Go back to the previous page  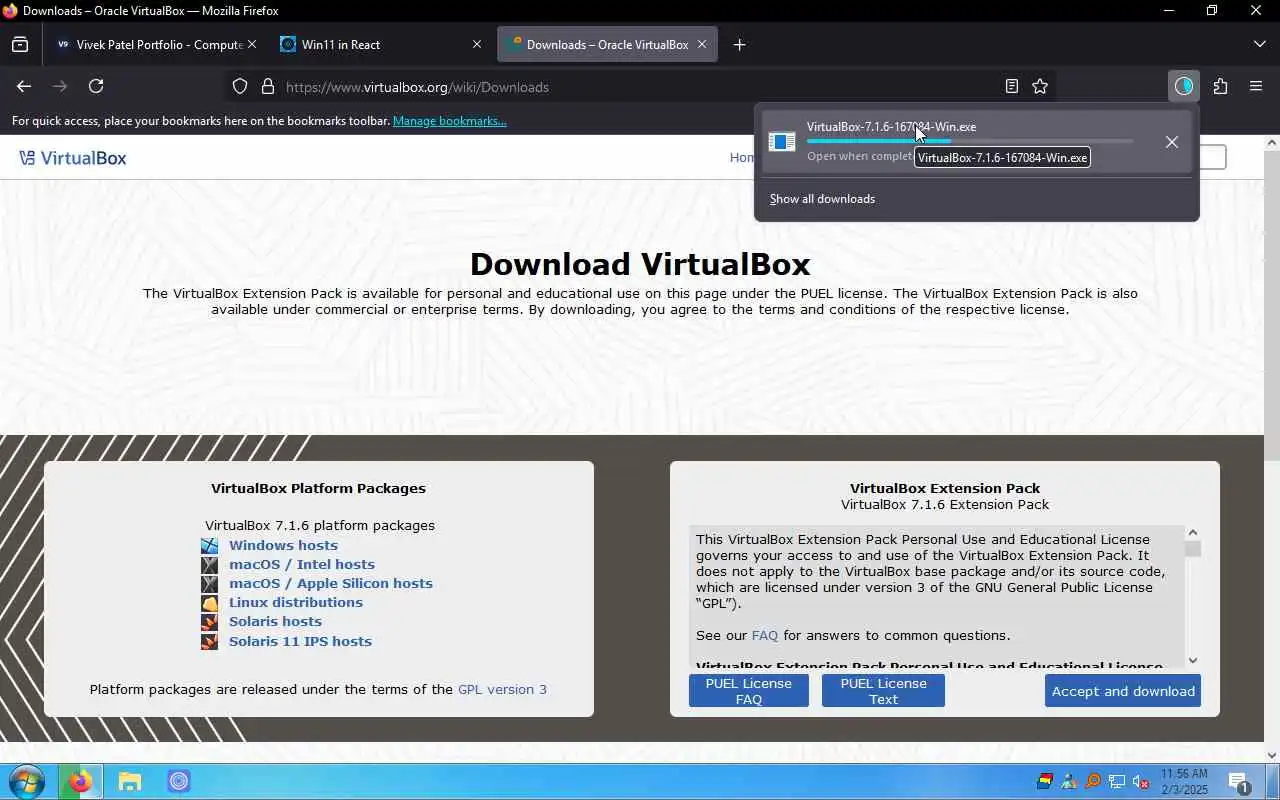24,87
